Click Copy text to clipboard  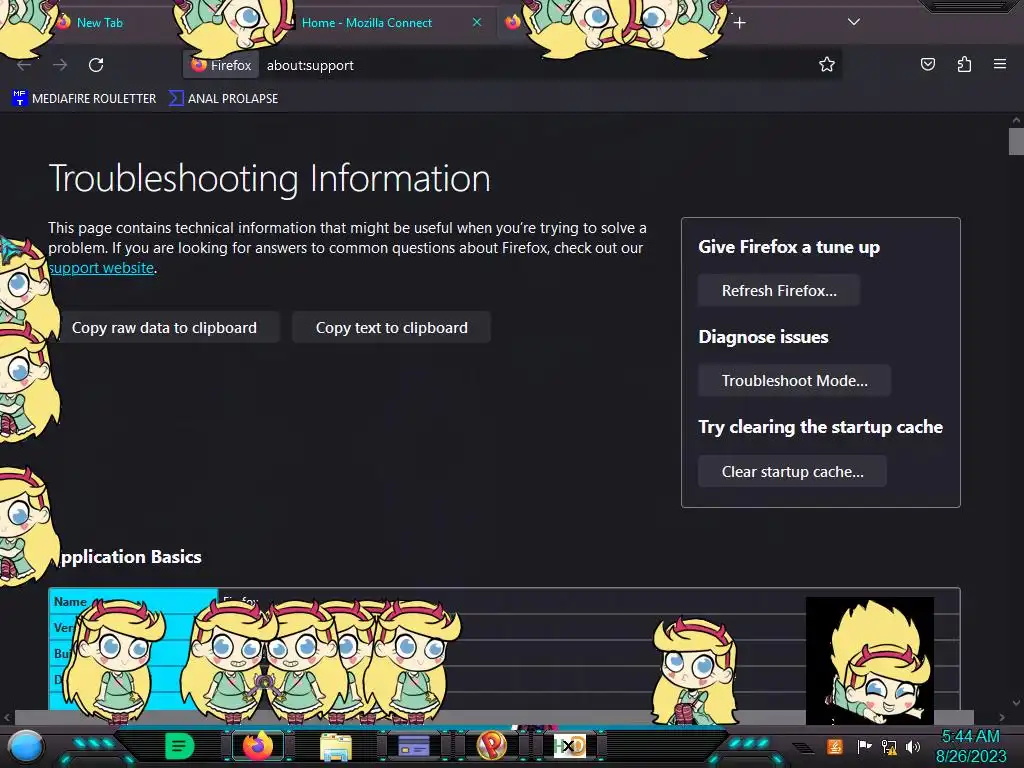pyautogui.click(x=391, y=328)
